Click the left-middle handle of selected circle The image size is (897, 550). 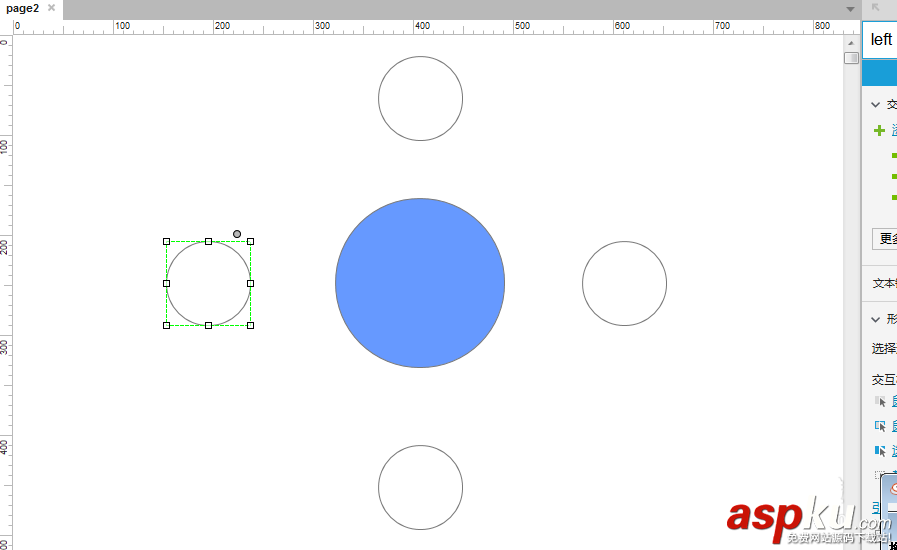coord(166,283)
